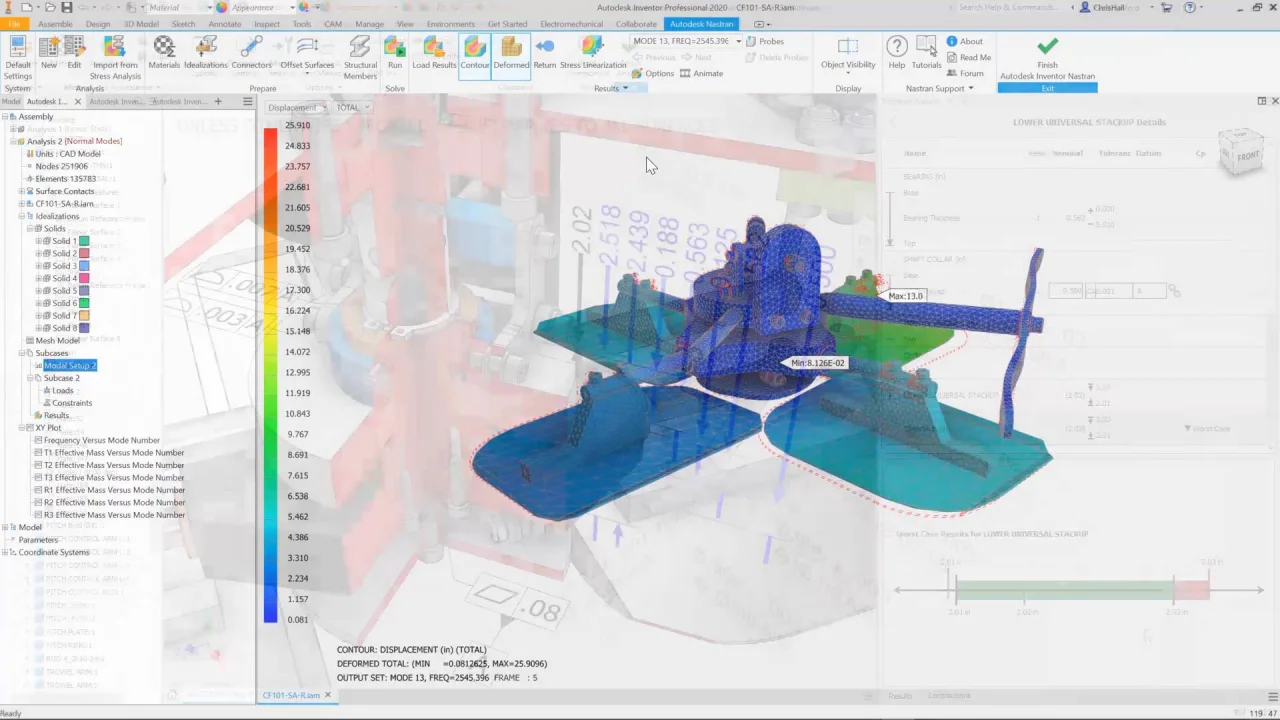This screenshot has width=1280, height=720.
Task: Switch to the Electromechanical tab
Action: pyautogui.click(x=573, y=24)
